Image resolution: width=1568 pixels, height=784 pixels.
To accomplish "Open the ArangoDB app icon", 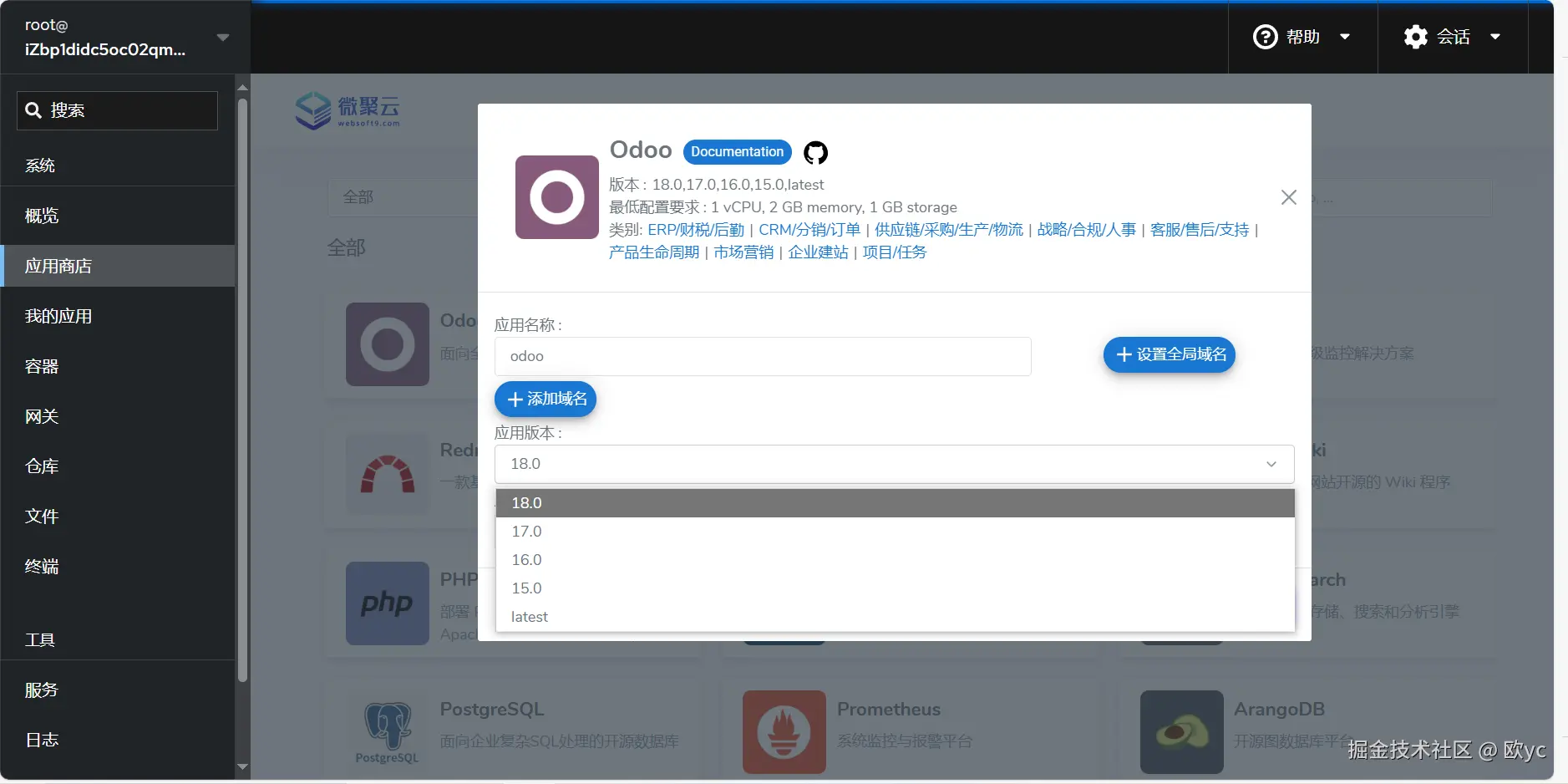I will point(1182,732).
